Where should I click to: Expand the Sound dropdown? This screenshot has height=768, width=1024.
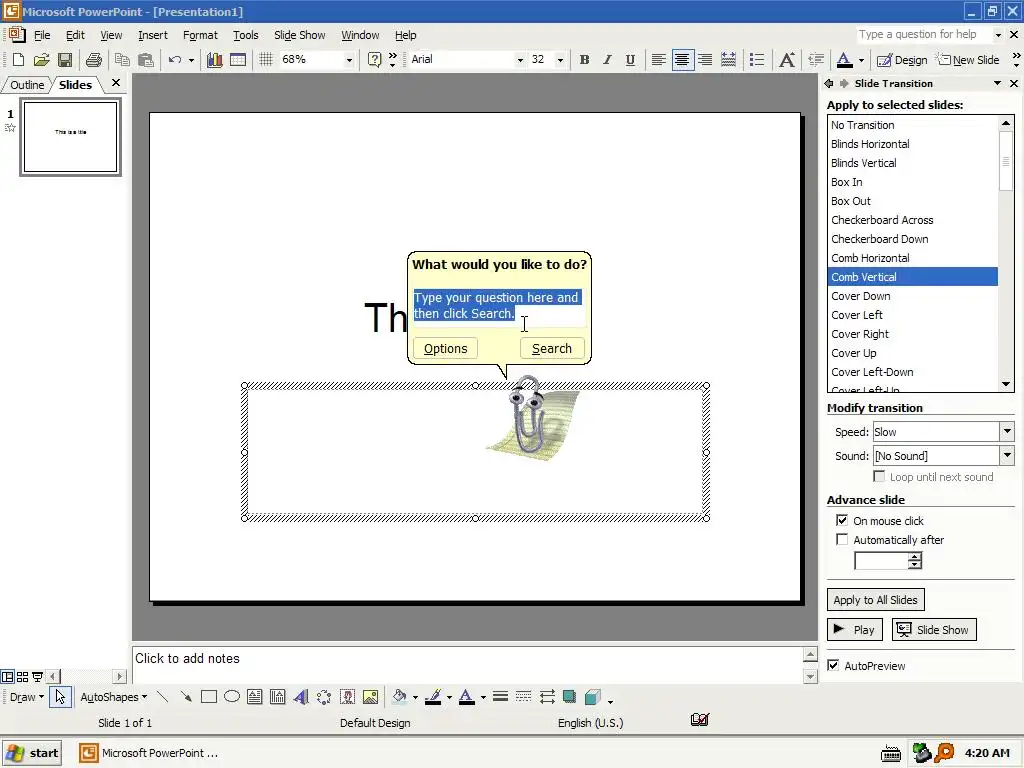tap(1006, 456)
